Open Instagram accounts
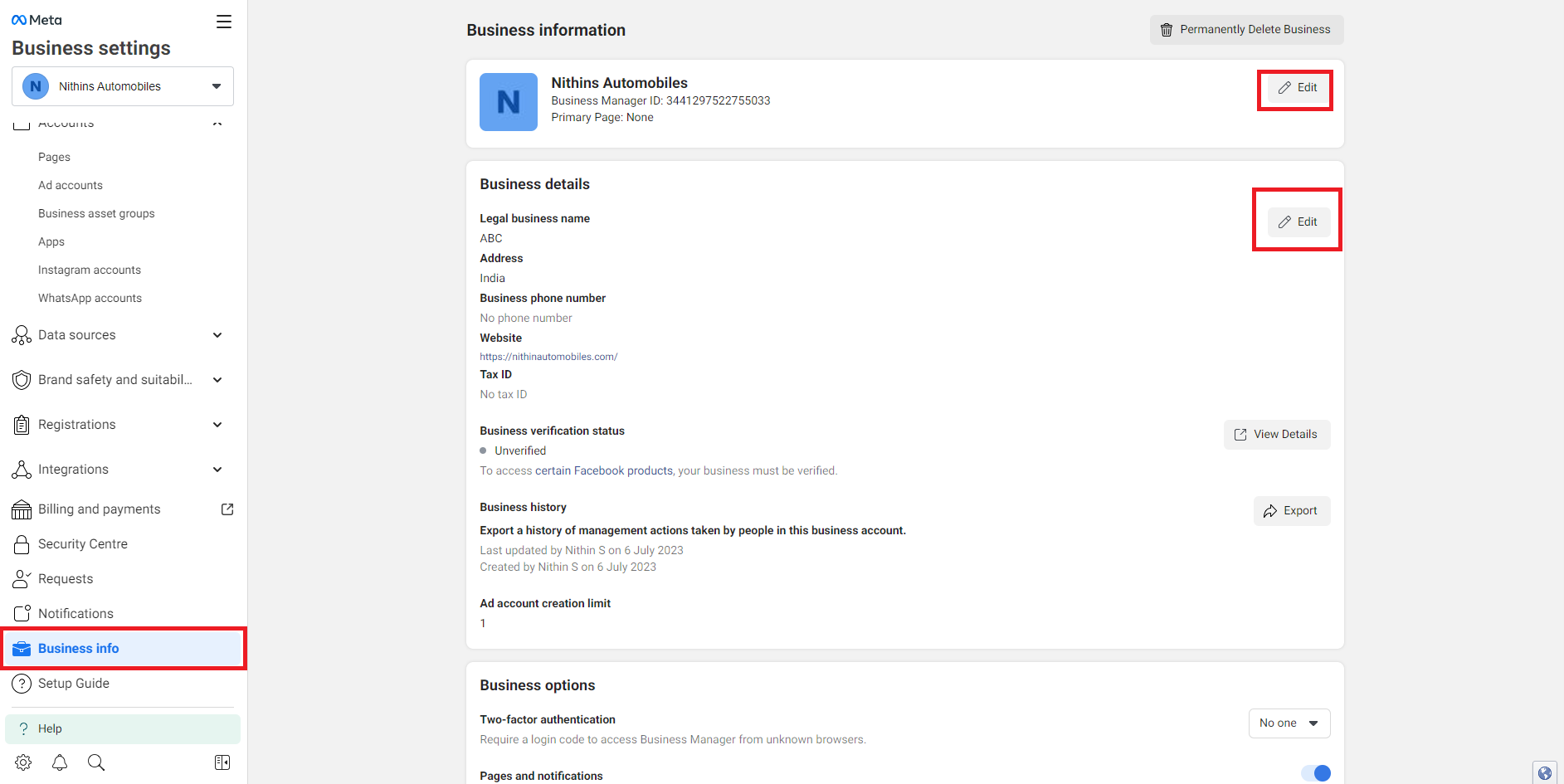This screenshot has height=784, width=1564. 90,270
